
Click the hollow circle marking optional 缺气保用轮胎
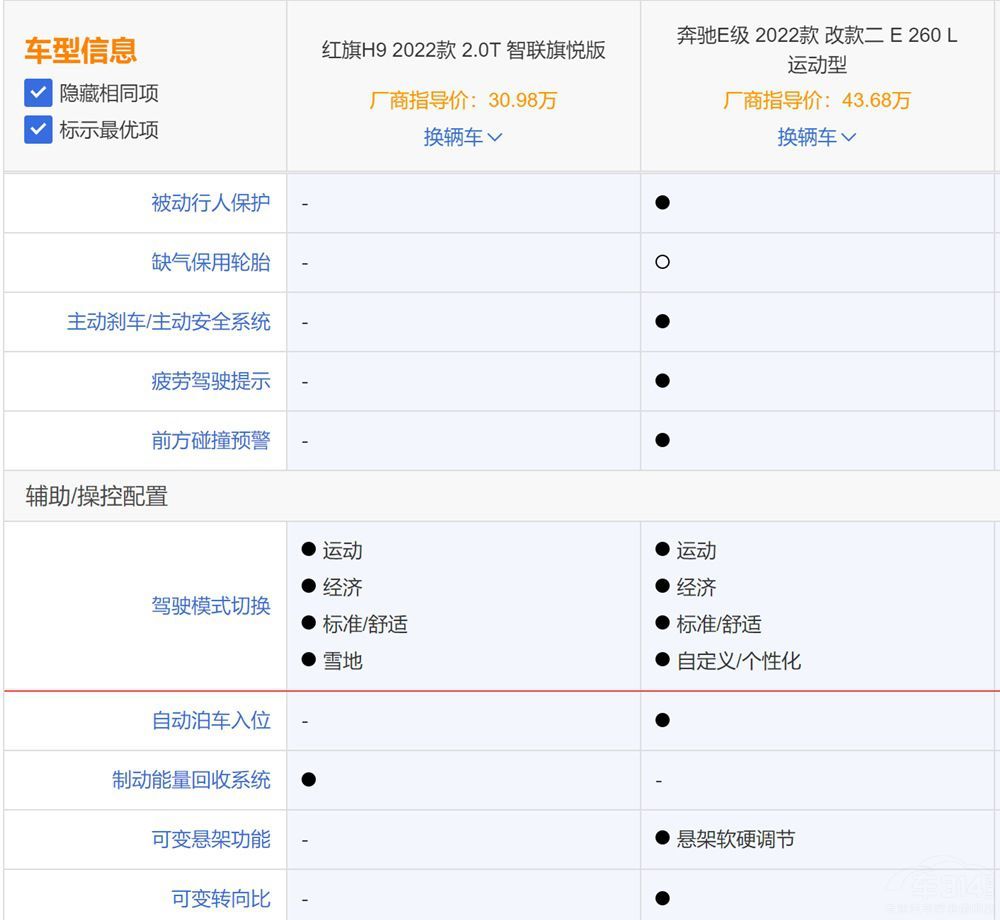point(662,262)
